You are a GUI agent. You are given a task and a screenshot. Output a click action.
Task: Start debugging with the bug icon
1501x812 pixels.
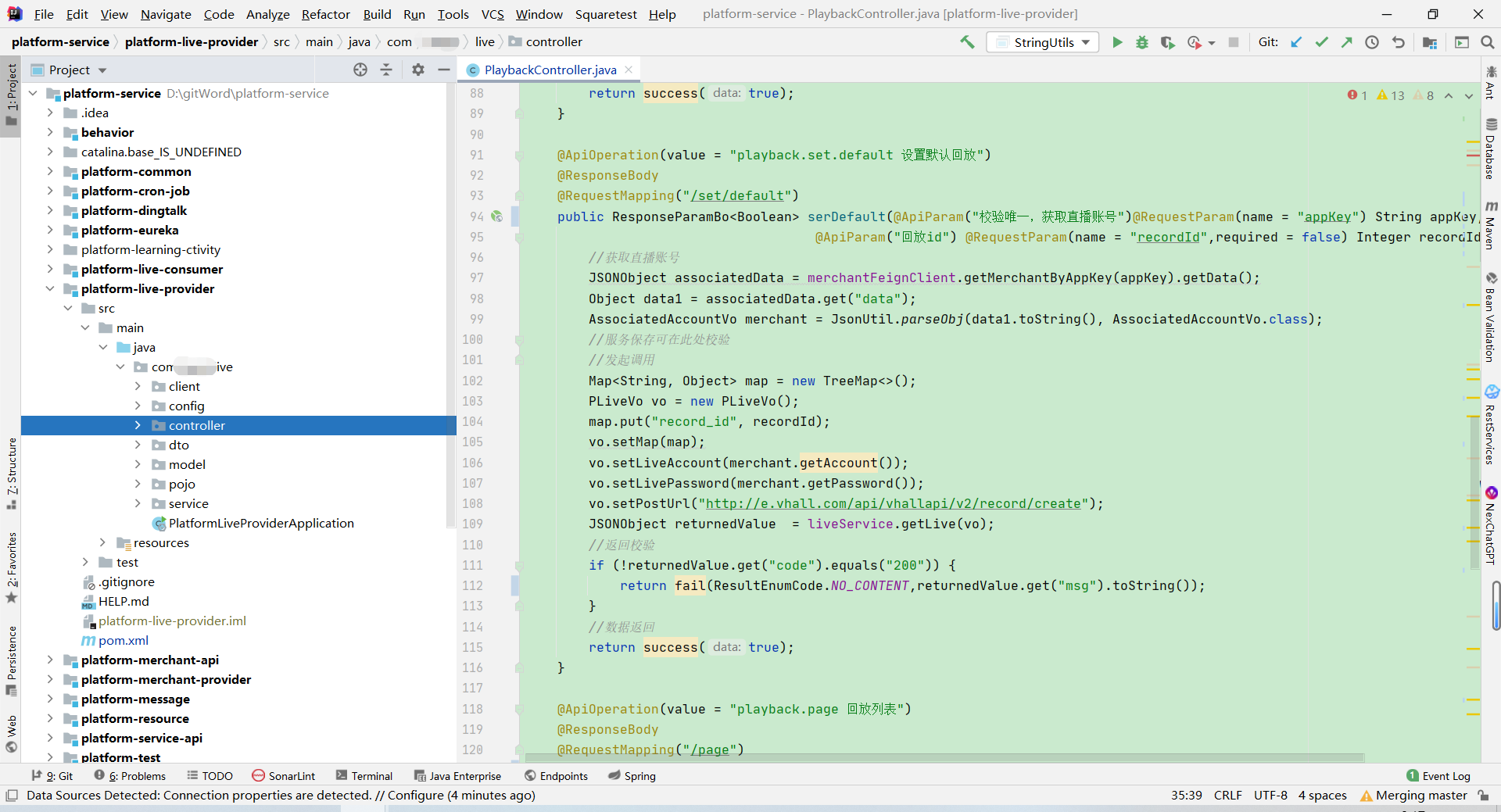(1142, 42)
